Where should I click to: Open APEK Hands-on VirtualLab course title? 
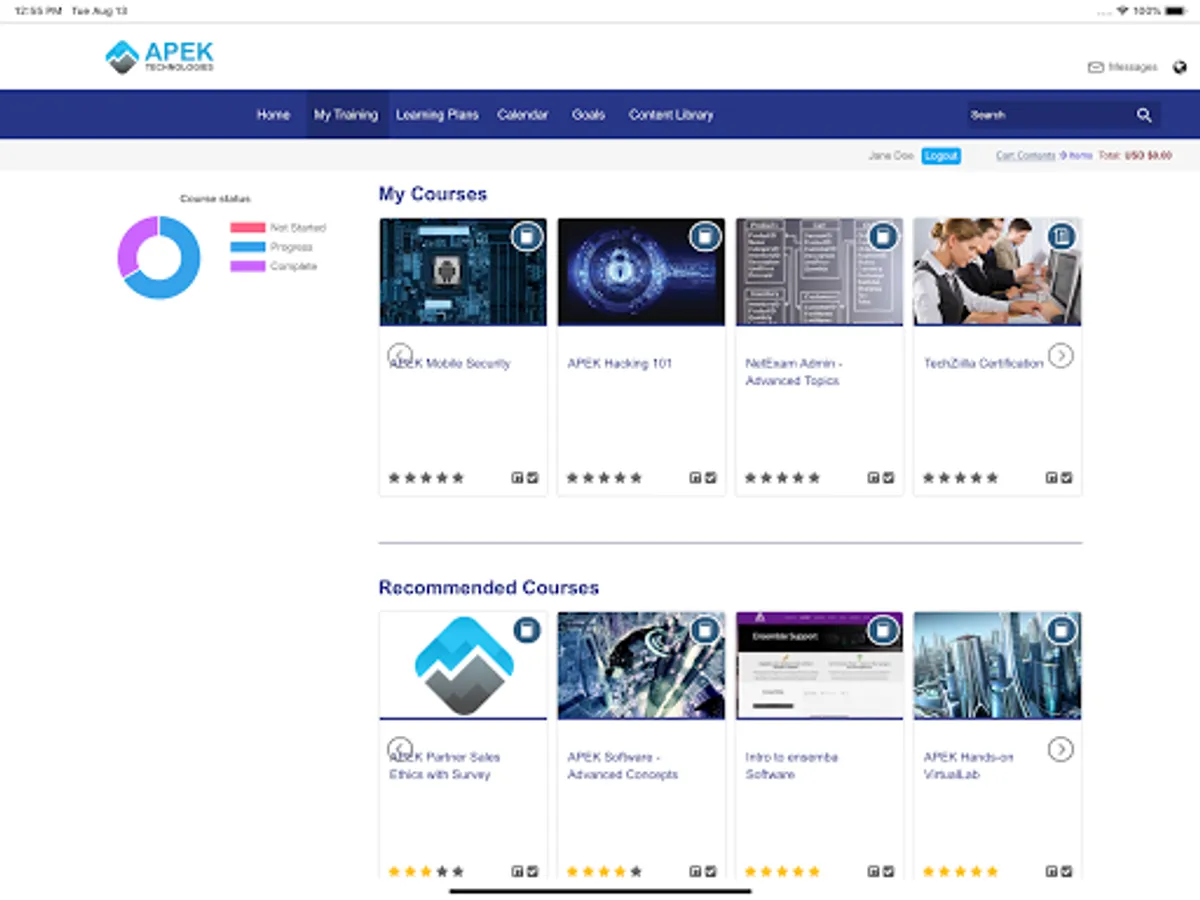tap(968, 766)
